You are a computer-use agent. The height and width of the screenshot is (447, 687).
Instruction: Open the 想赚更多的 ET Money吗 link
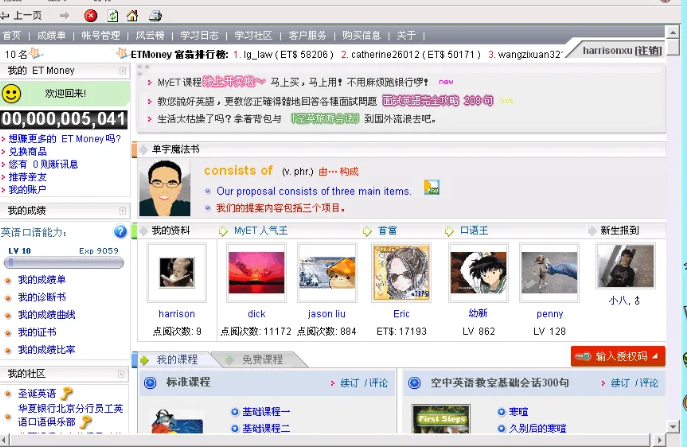64,138
